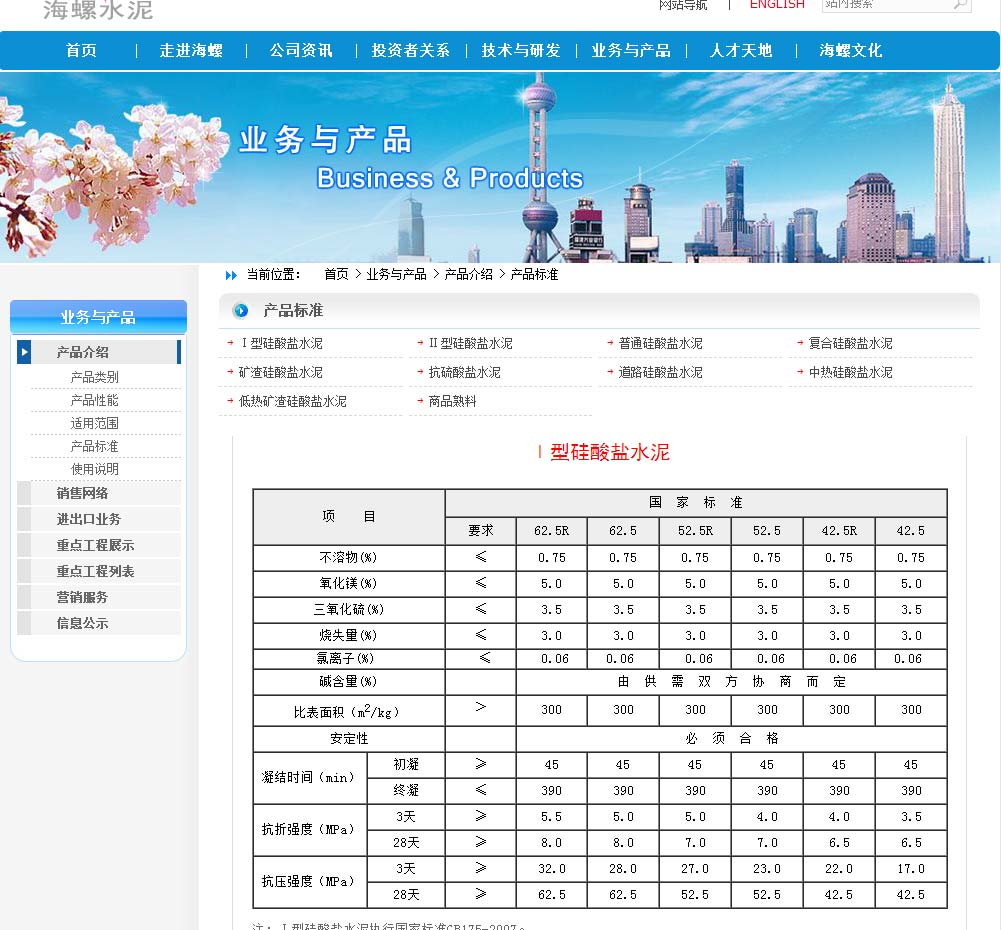1001x930 pixels.
Task: Click the red arrow before 商品熟料
Action: 420,402
